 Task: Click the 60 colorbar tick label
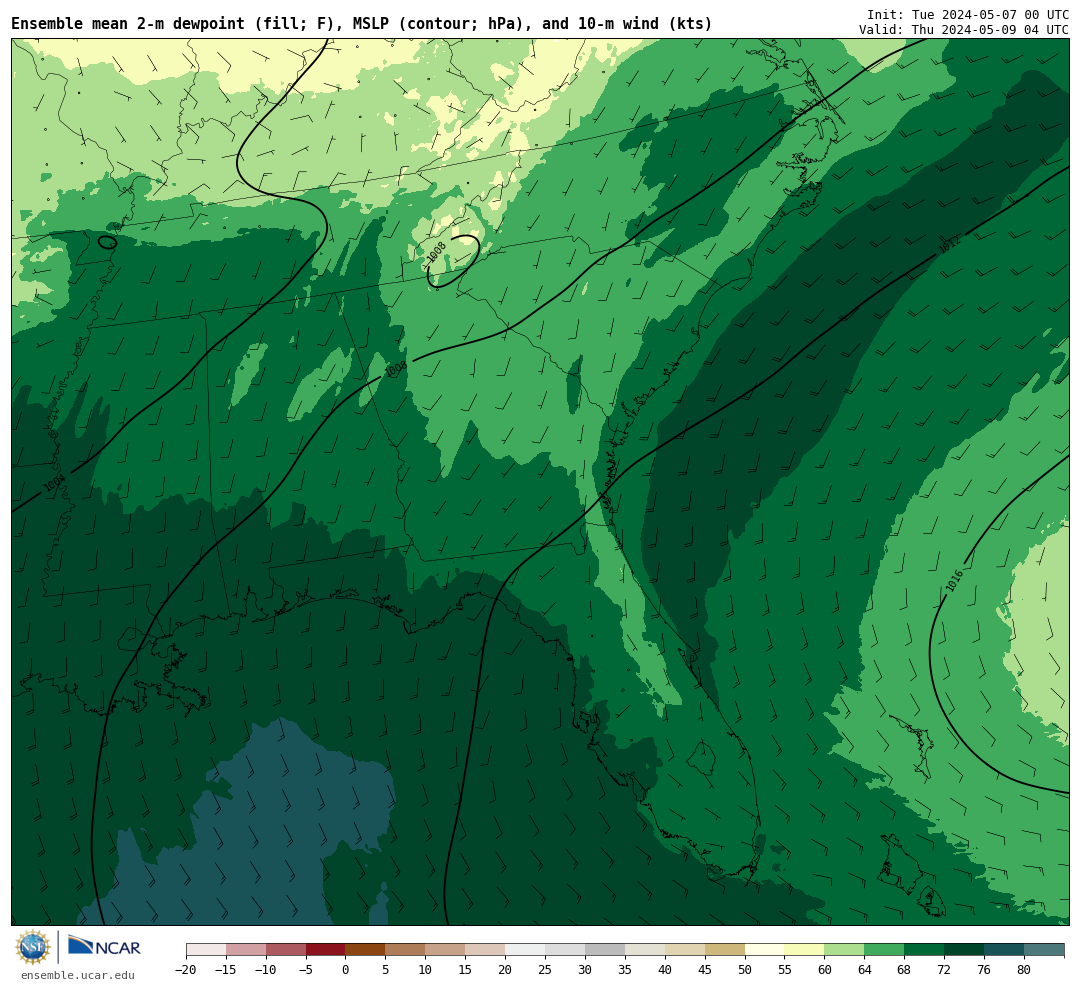825,970
